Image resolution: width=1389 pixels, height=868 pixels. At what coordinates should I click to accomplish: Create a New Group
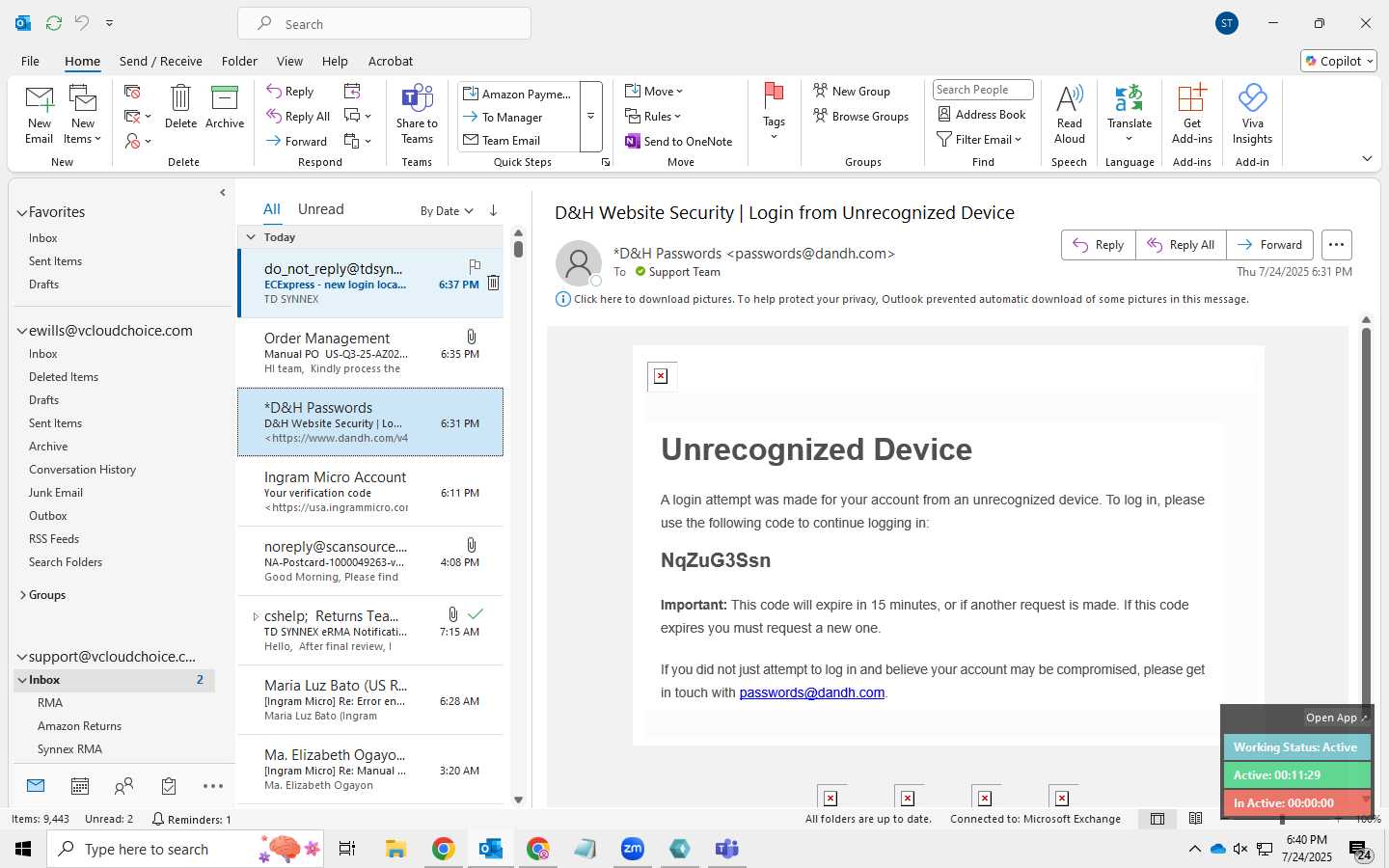[852, 91]
